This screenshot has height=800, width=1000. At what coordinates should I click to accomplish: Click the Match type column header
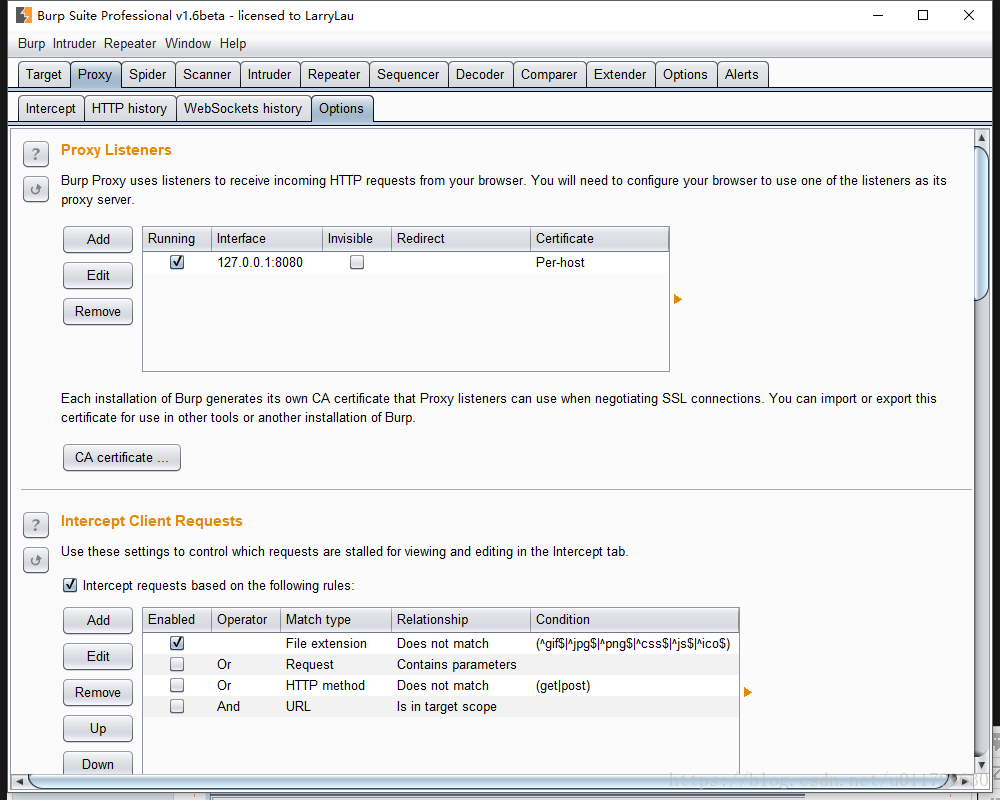[336, 619]
